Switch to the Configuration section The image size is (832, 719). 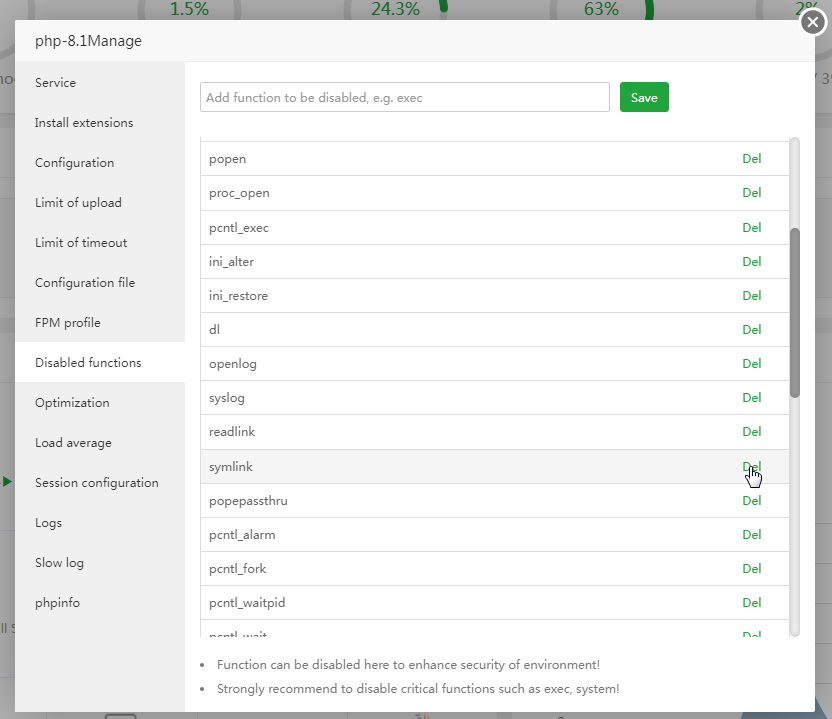click(75, 162)
